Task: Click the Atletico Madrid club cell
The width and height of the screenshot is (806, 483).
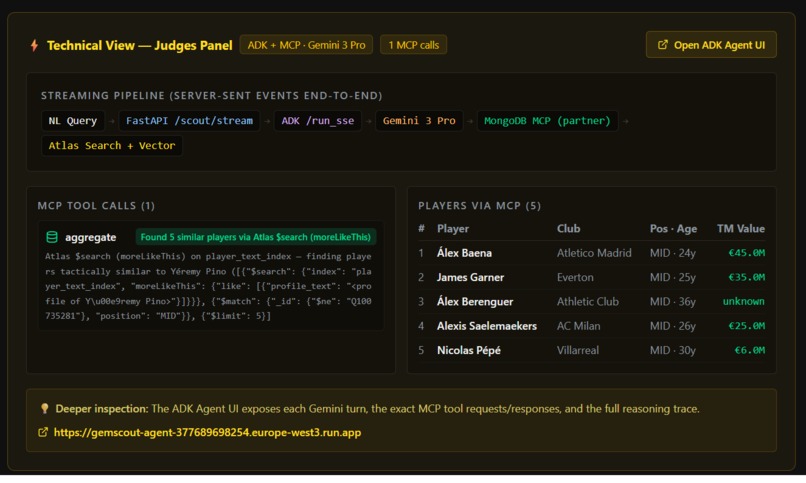Action: point(594,253)
